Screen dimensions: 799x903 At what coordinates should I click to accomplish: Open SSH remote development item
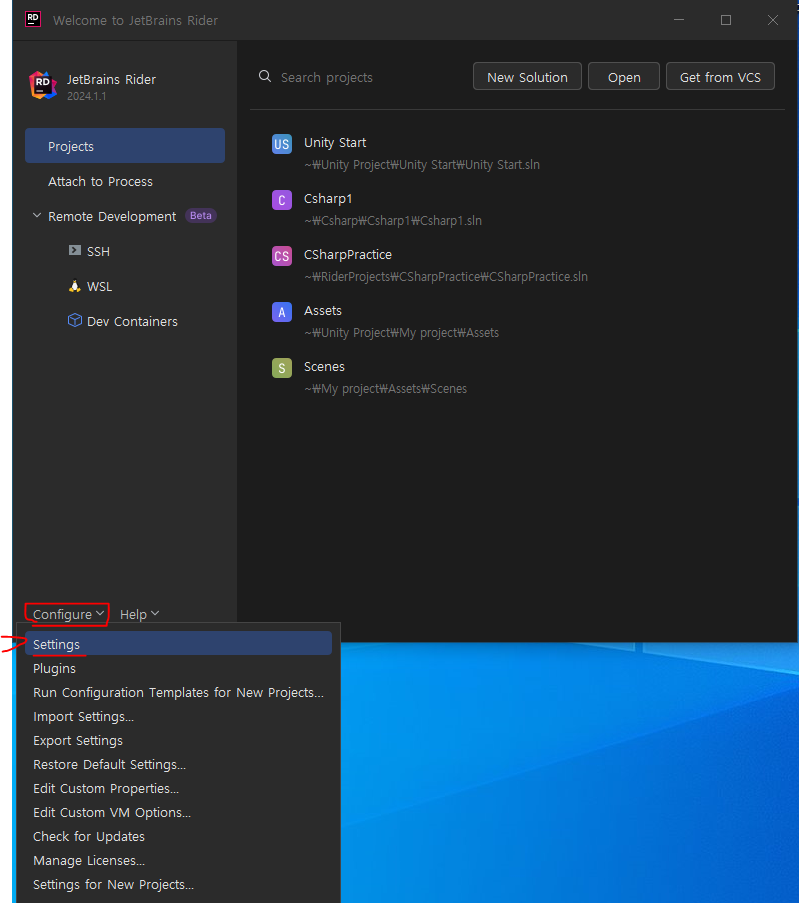pos(125,251)
